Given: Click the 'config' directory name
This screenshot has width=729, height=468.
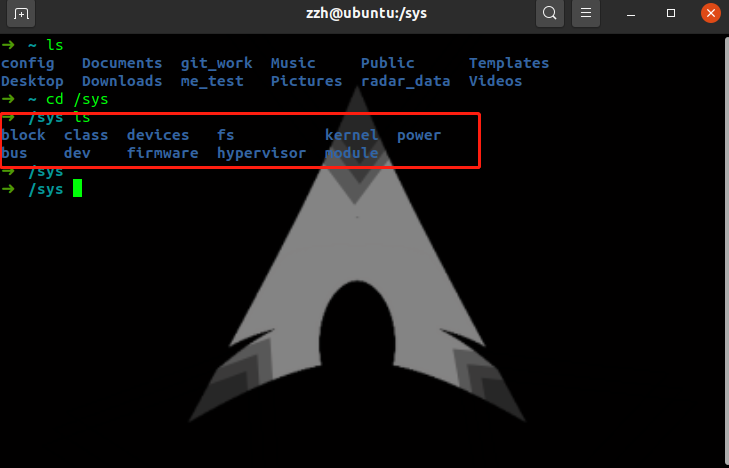Looking at the screenshot, I should click(27, 63).
